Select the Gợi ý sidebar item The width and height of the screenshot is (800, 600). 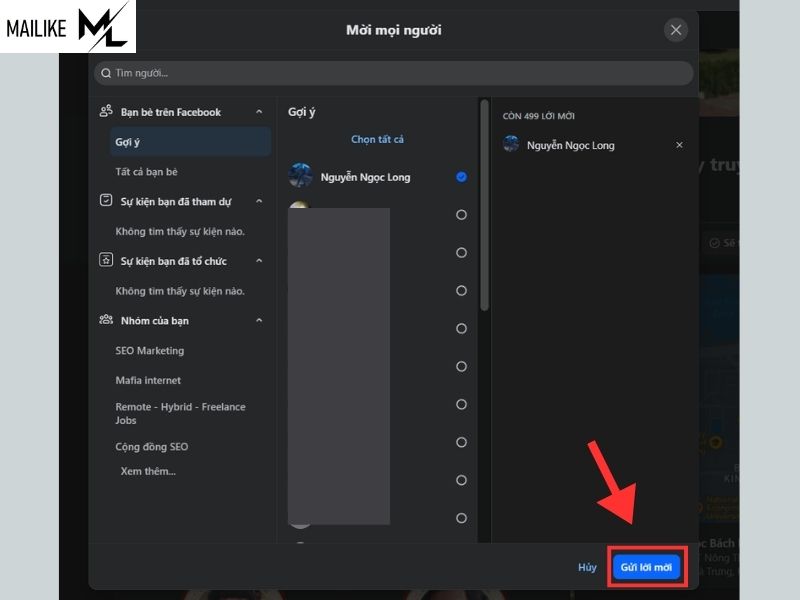[x=190, y=142]
